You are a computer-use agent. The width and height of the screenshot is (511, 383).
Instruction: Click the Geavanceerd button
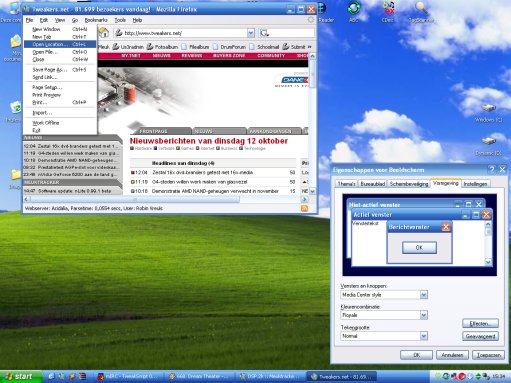480,336
